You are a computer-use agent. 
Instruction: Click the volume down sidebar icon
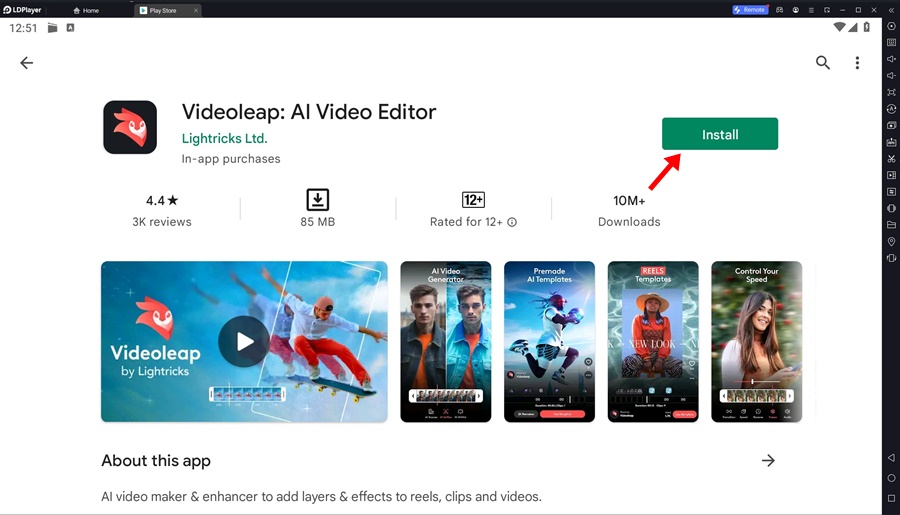[891, 76]
